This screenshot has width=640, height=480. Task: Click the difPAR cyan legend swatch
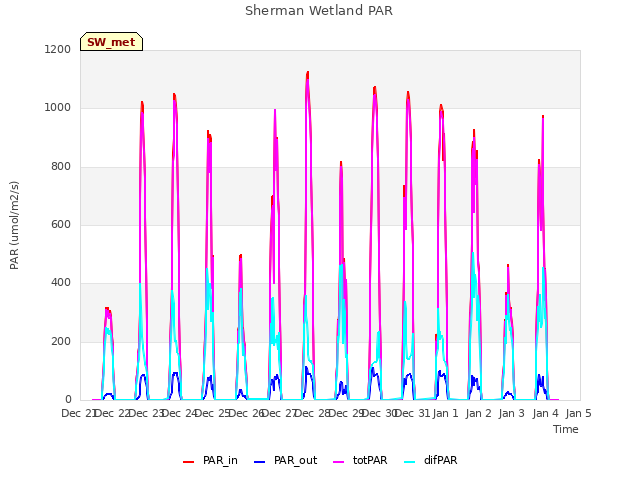pos(409,462)
